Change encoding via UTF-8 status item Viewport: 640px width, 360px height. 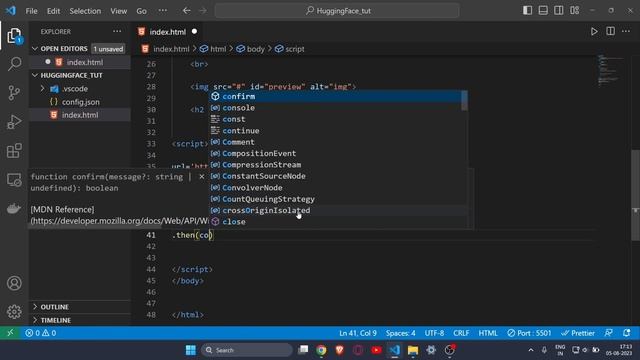(434, 333)
